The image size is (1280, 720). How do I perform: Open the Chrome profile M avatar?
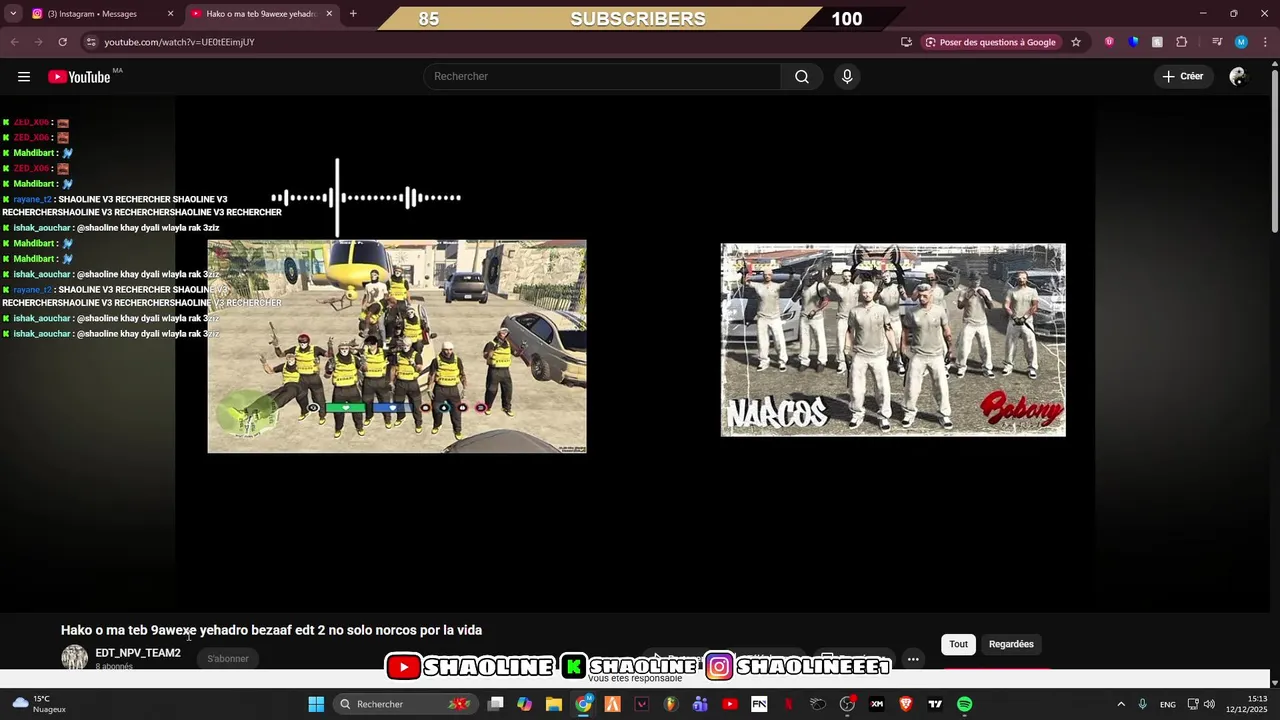pos(1241,42)
